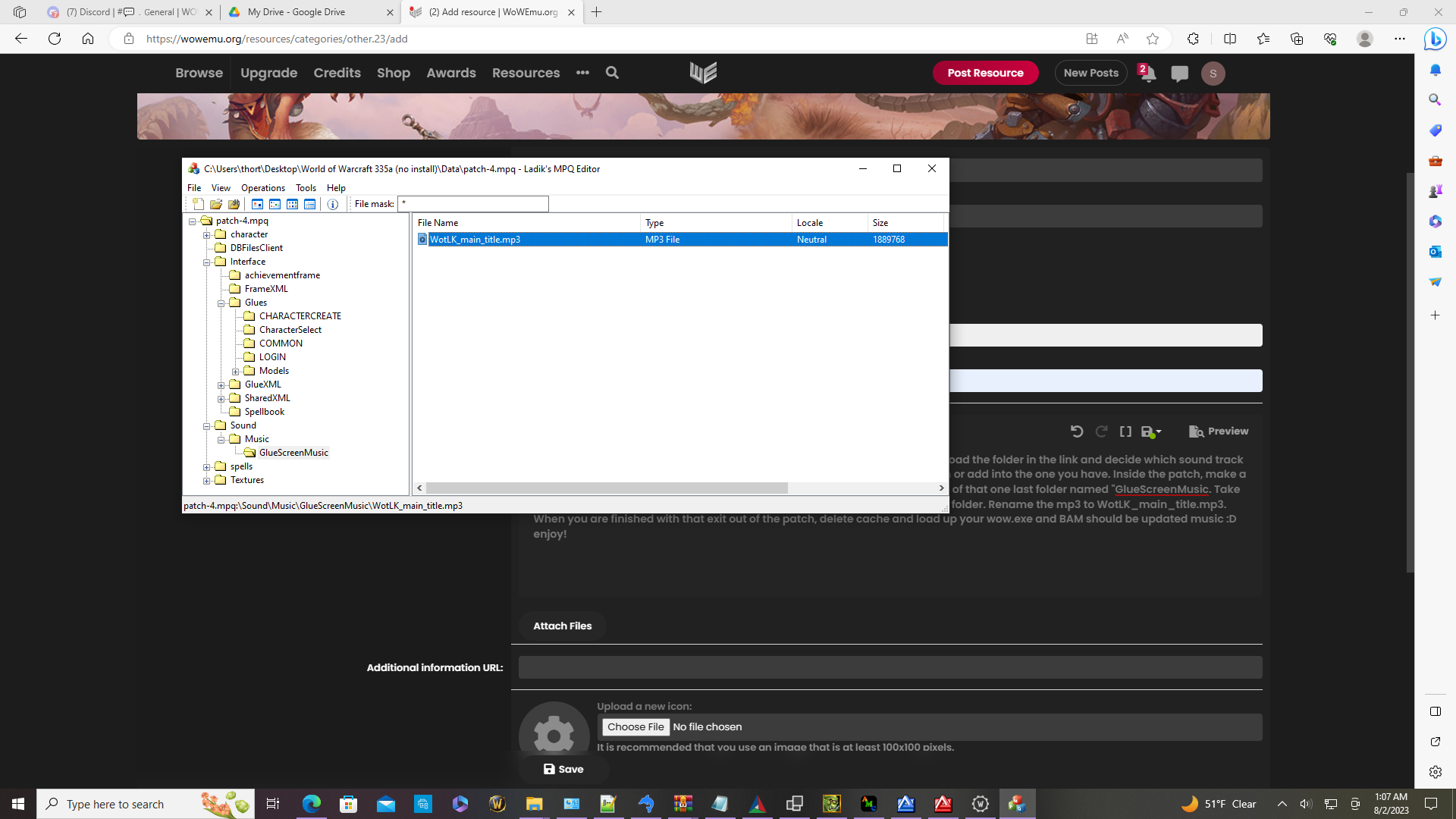The height and width of the screenshot is (819, 1456).
Task: Switch file list to details view
Action: [x=310, y=204]
